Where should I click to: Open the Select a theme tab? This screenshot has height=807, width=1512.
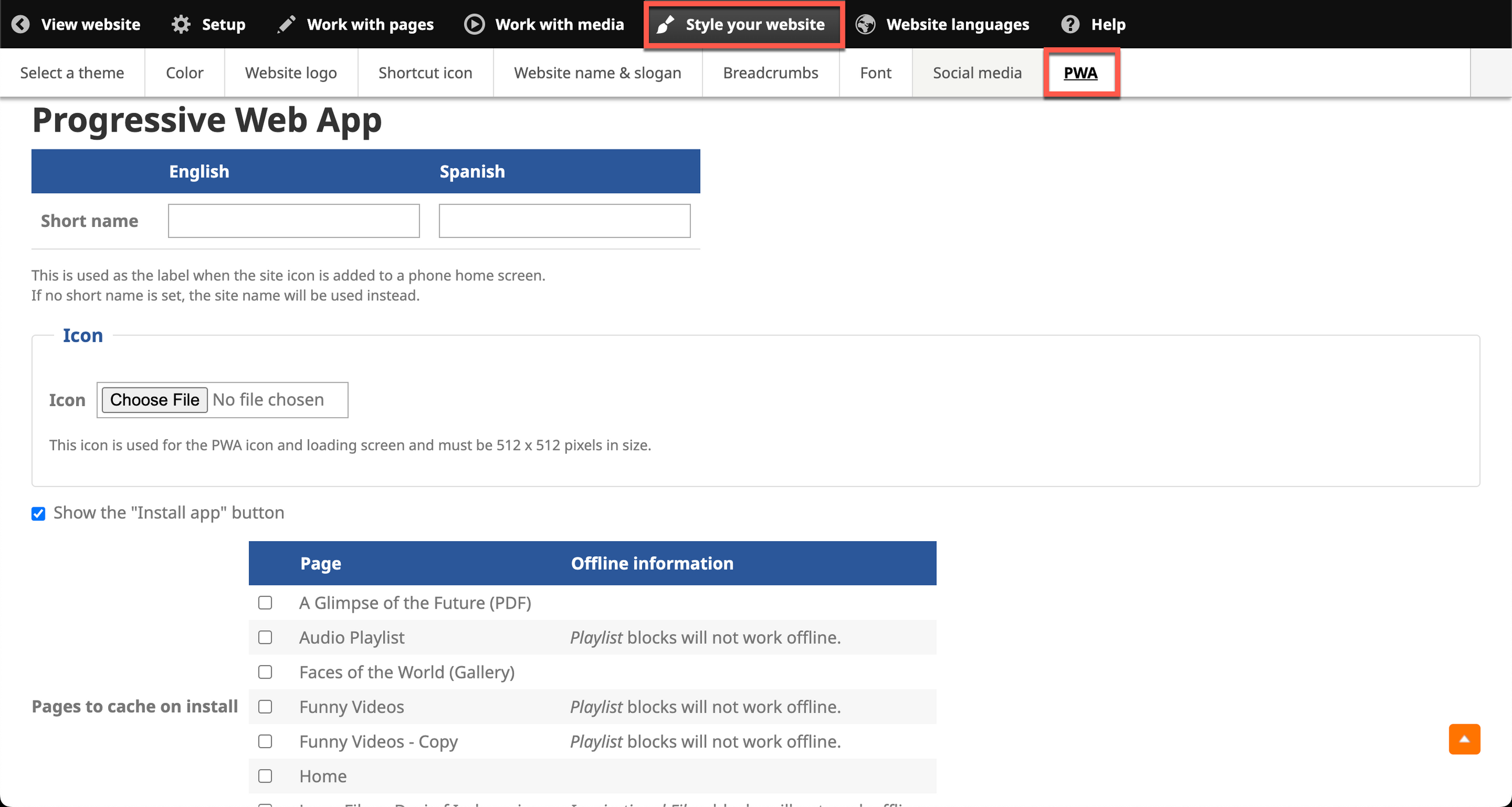point(72,73)
